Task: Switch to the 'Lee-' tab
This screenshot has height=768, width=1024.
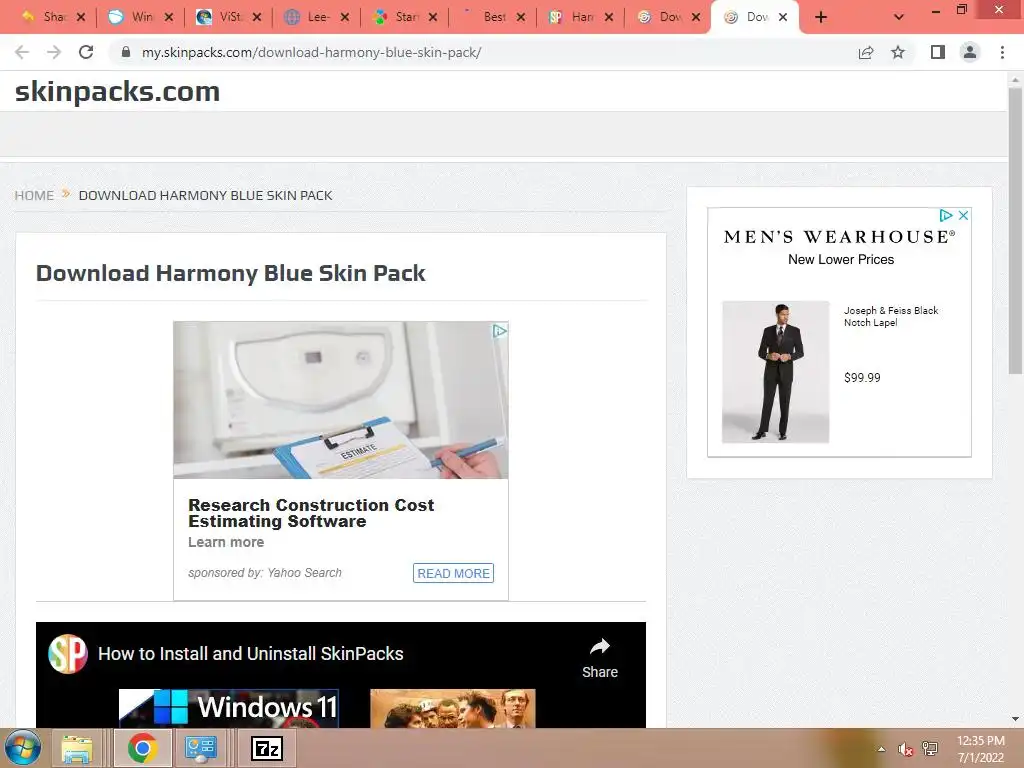Action: pos(309,17)
